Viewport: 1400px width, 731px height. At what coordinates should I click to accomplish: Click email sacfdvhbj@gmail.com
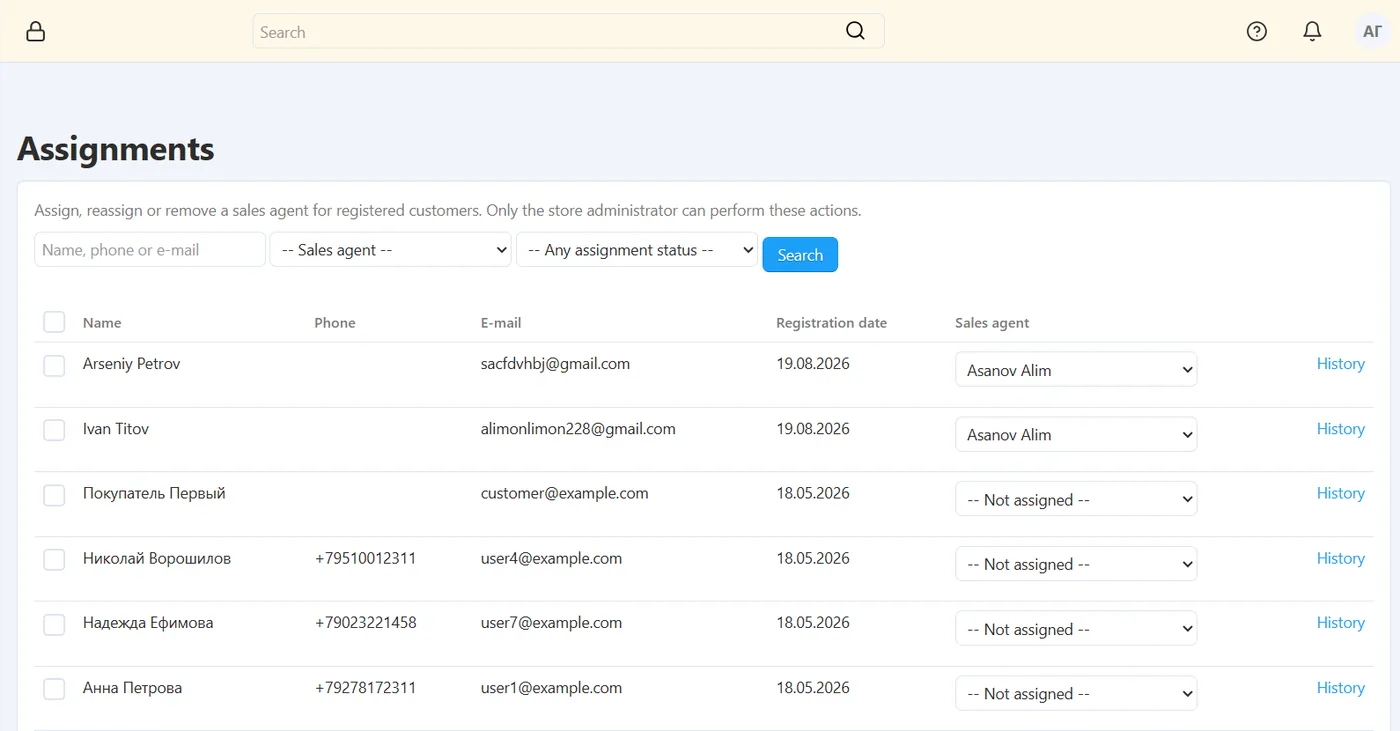coord(555,364)
